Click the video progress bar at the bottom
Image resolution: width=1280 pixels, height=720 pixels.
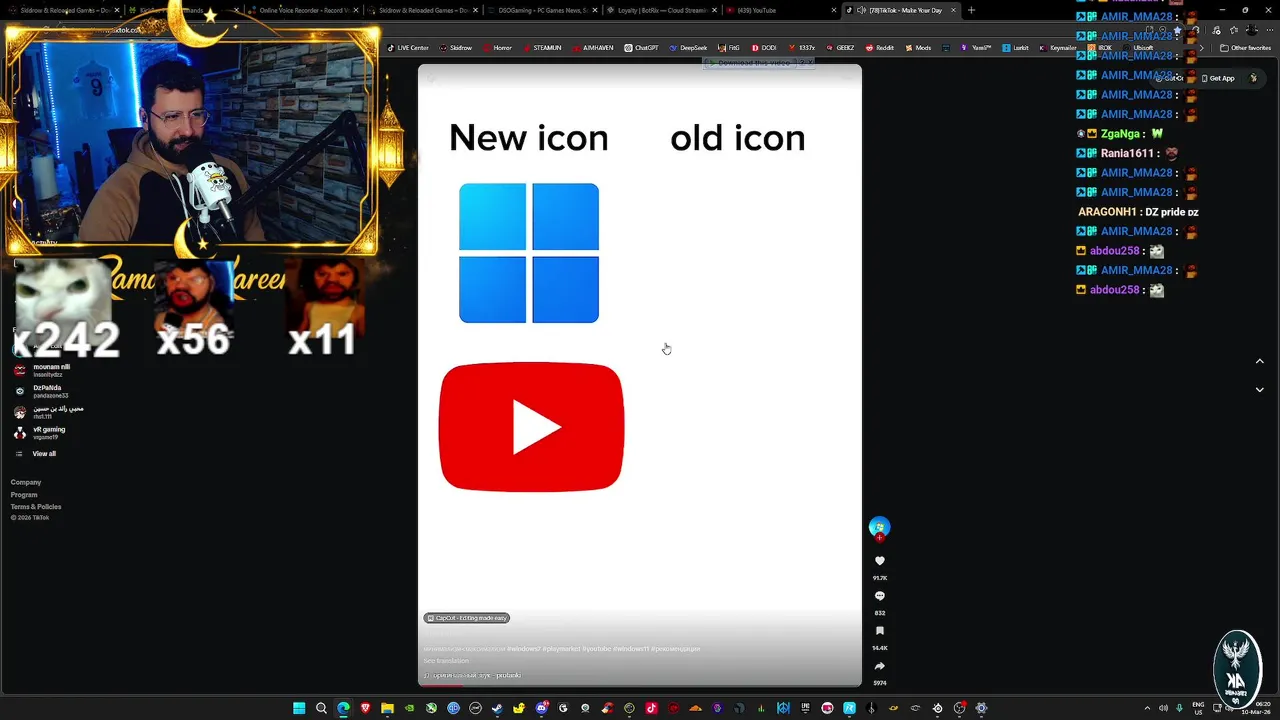(x=640, y=684)
